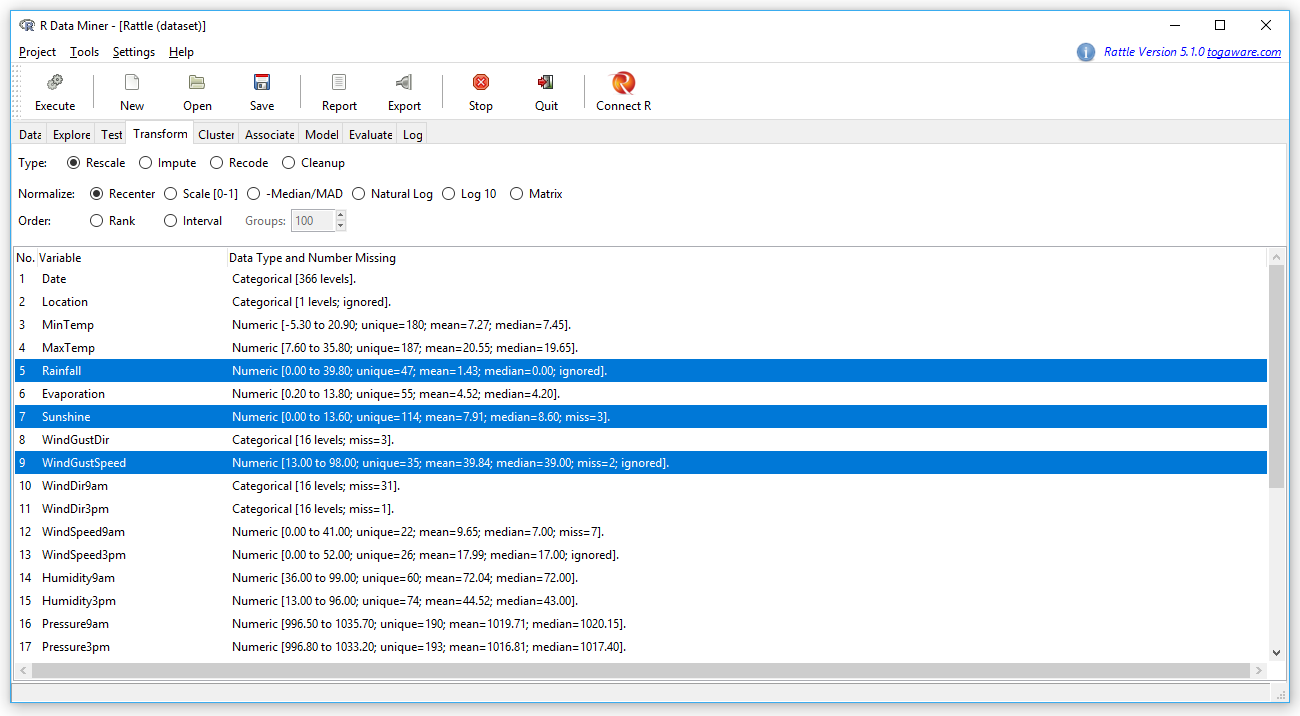
Task: Click Connect R in the toolbar
Action: (622, 91)
